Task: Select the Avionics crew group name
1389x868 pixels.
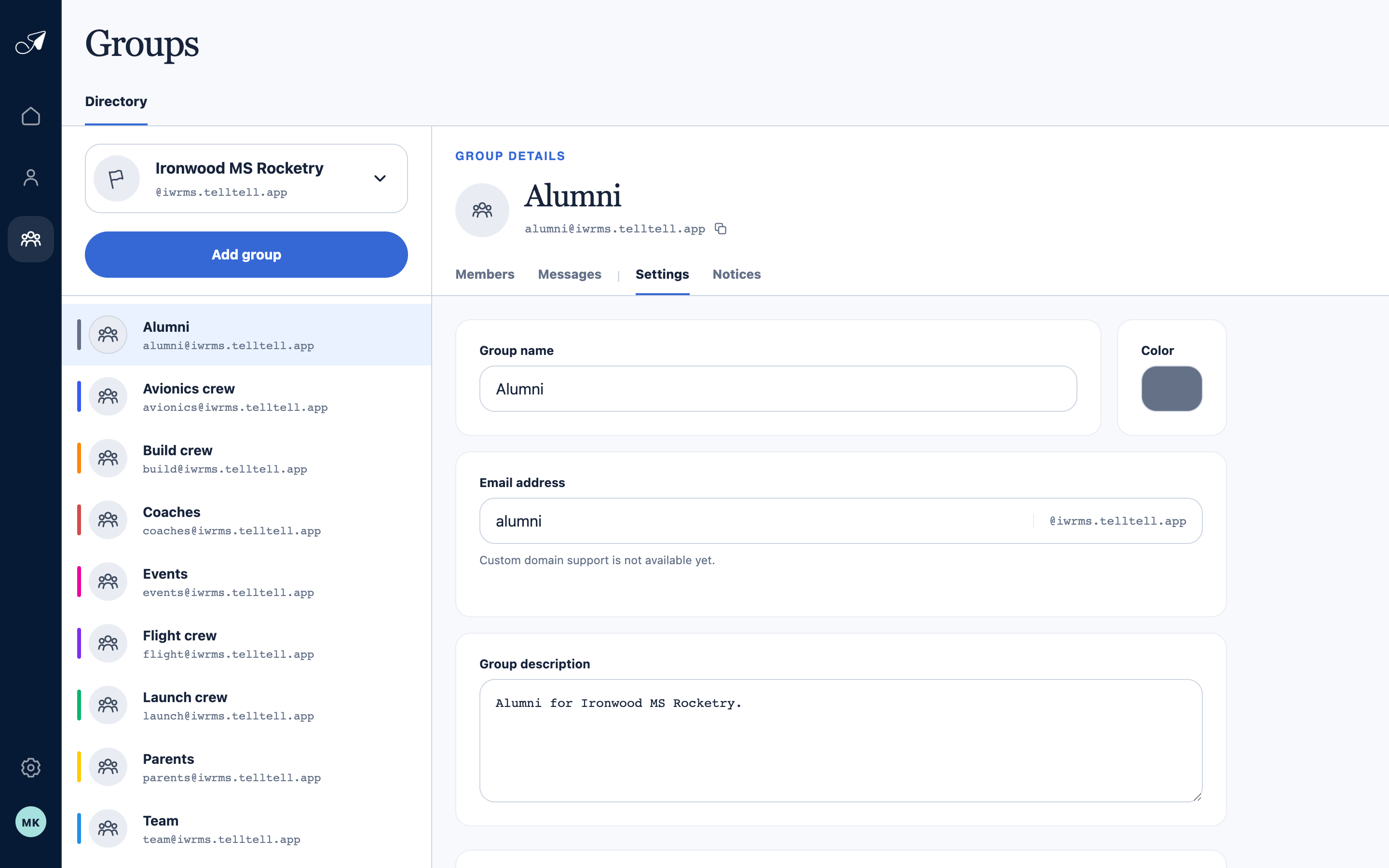Action: click(x=188, y=389)
